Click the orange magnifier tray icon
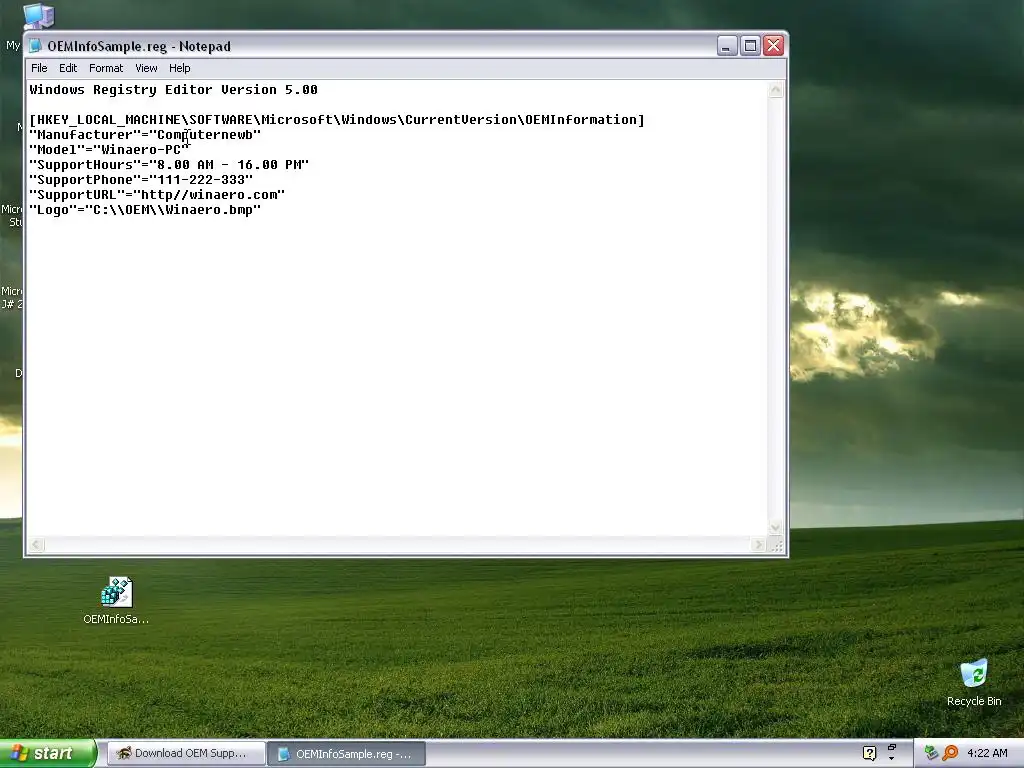Image resolution: width=1024 pixels, height=768 pixels. pos(950,753)
